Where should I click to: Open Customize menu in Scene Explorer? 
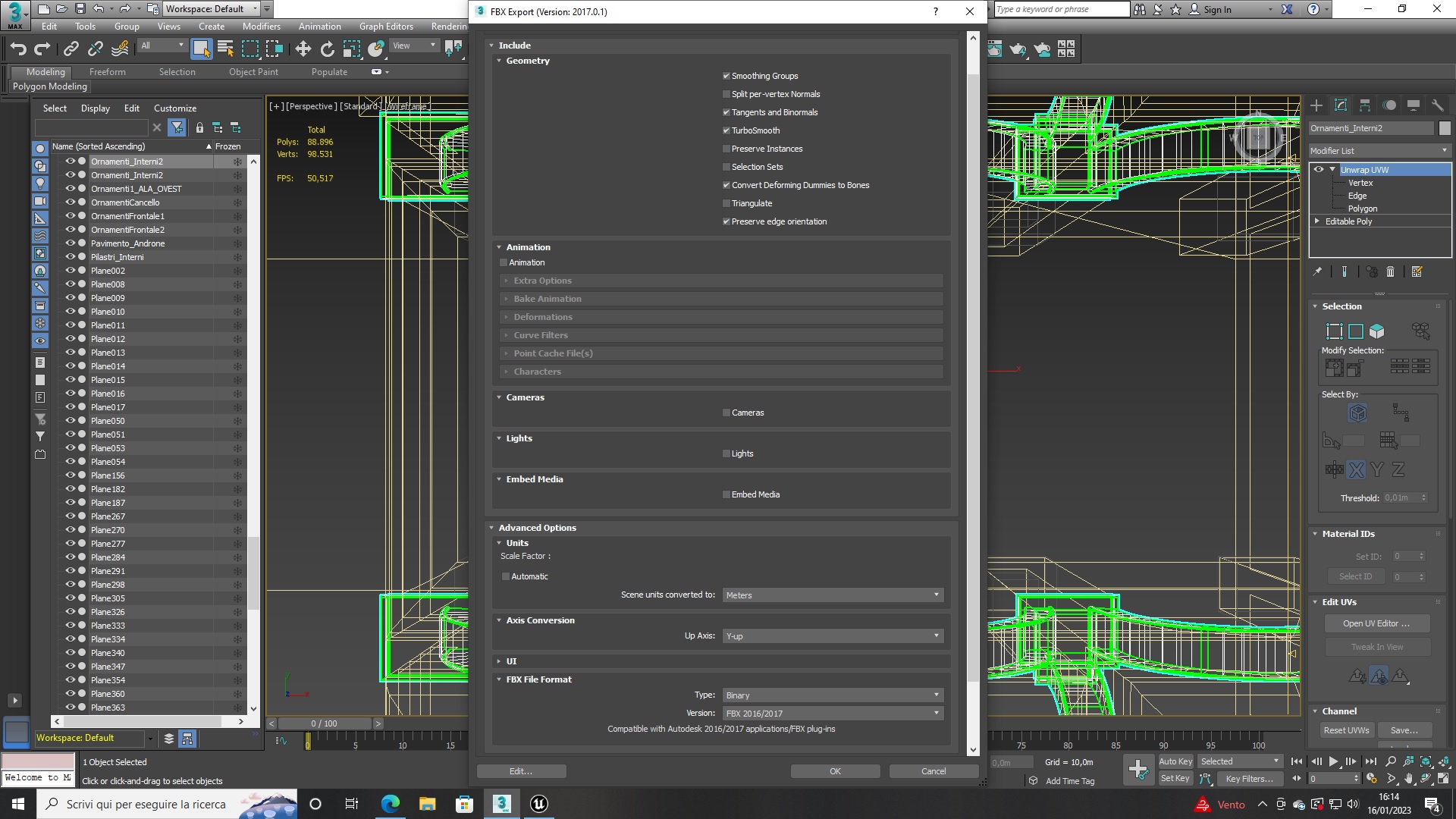[x=174, y=108]
